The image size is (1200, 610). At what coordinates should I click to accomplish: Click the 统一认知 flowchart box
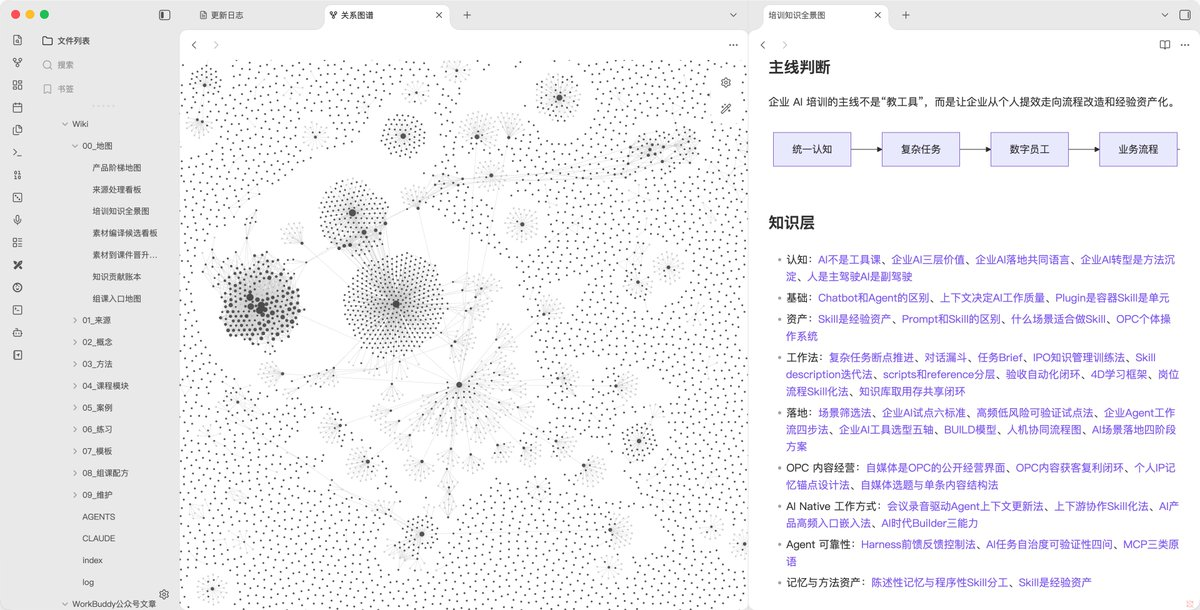[x=812, y=149]
